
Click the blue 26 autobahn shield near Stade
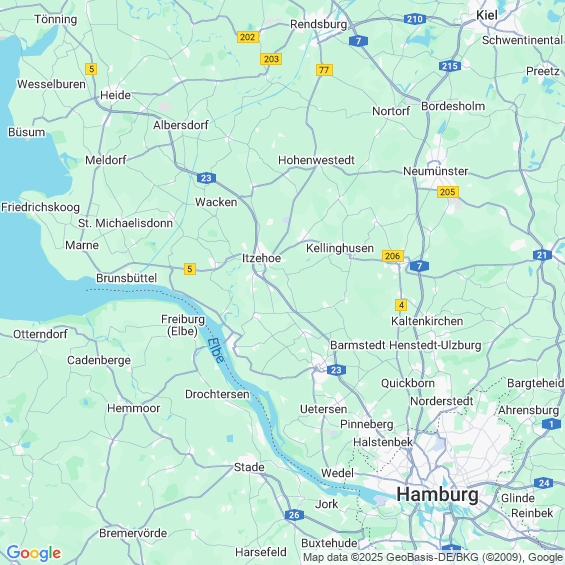pos(294,515)
